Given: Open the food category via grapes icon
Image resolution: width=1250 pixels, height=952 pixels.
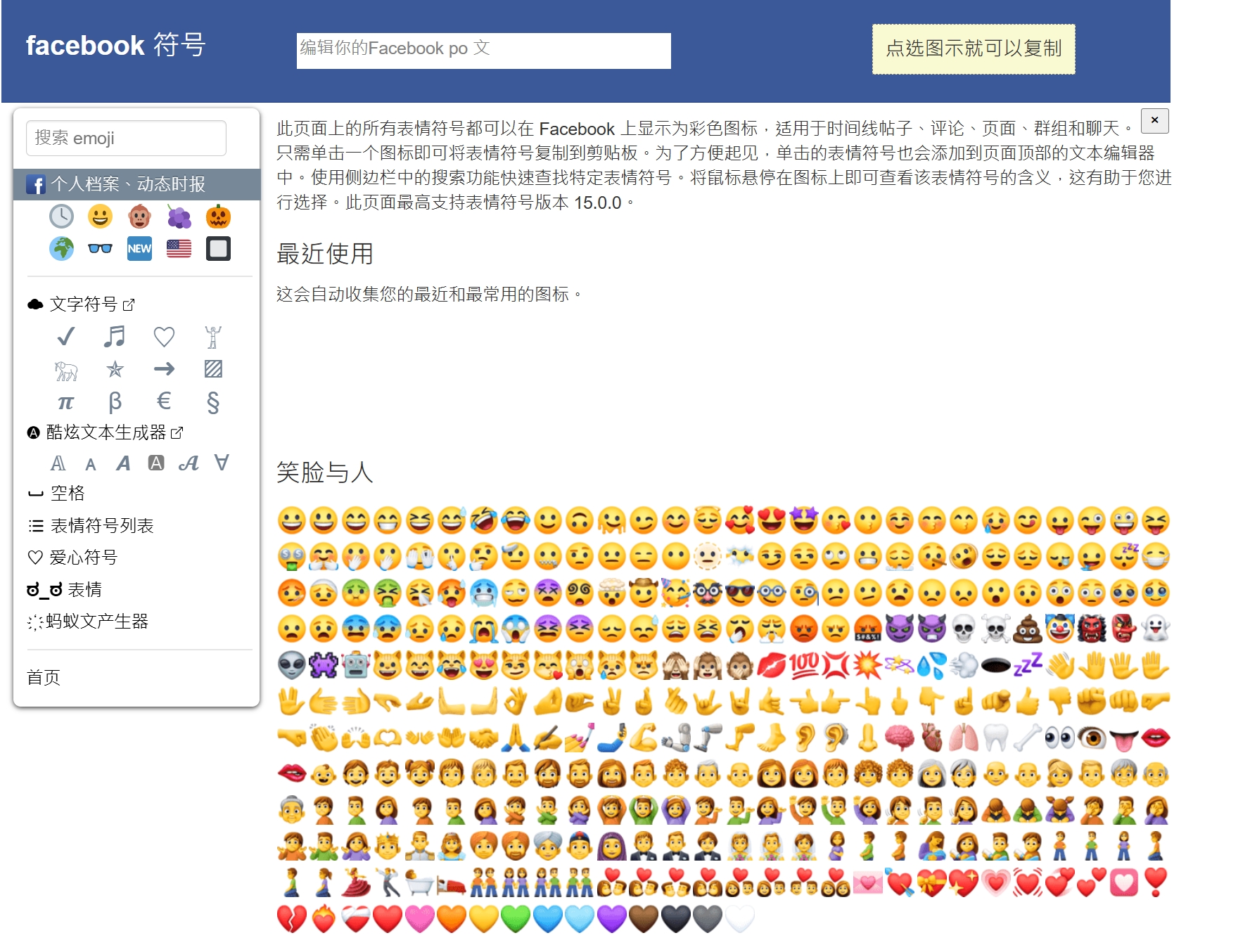Looking at the screenshot, I should [x=179, y=217].
